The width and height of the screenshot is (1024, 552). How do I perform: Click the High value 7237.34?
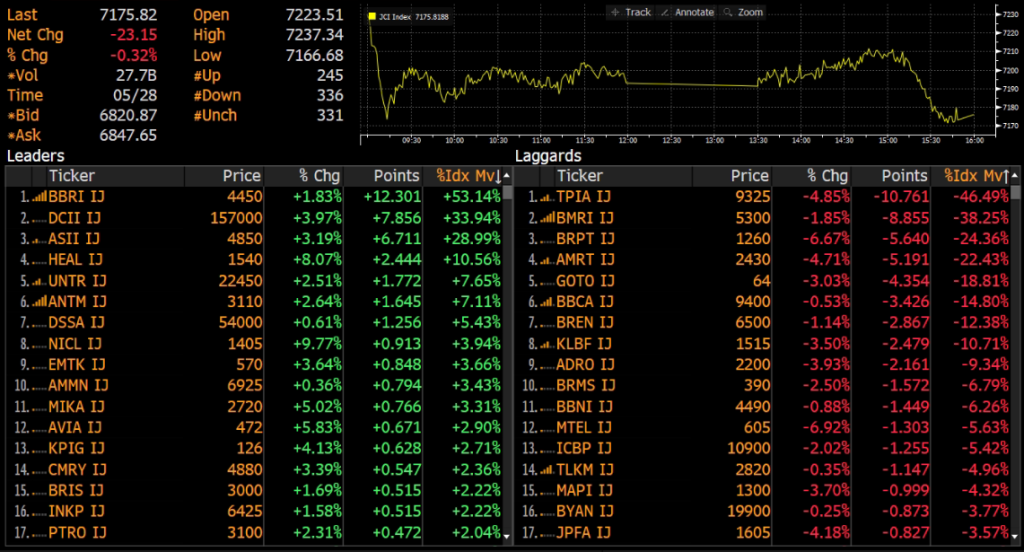pyautogui.click(x=314, y=35)
